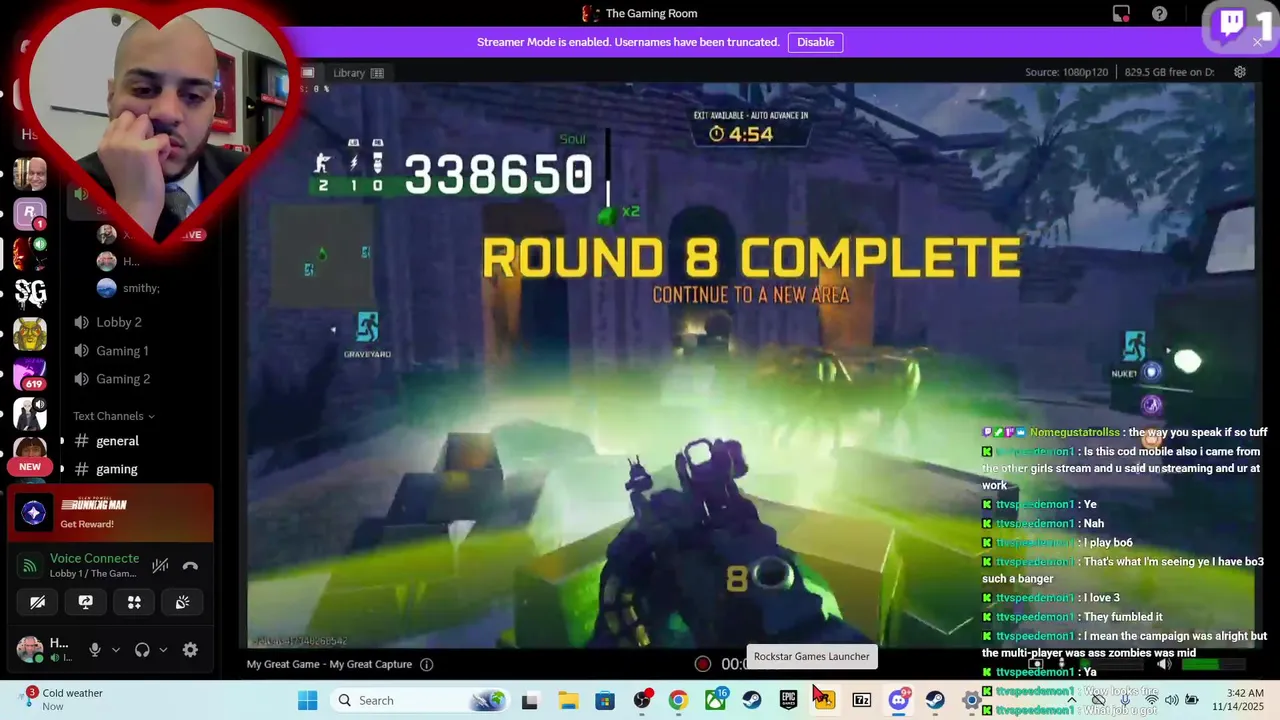Screen dimensions: 1280x720
Task: Click the capture info icon beside title
Action: (x=427, y=664)
